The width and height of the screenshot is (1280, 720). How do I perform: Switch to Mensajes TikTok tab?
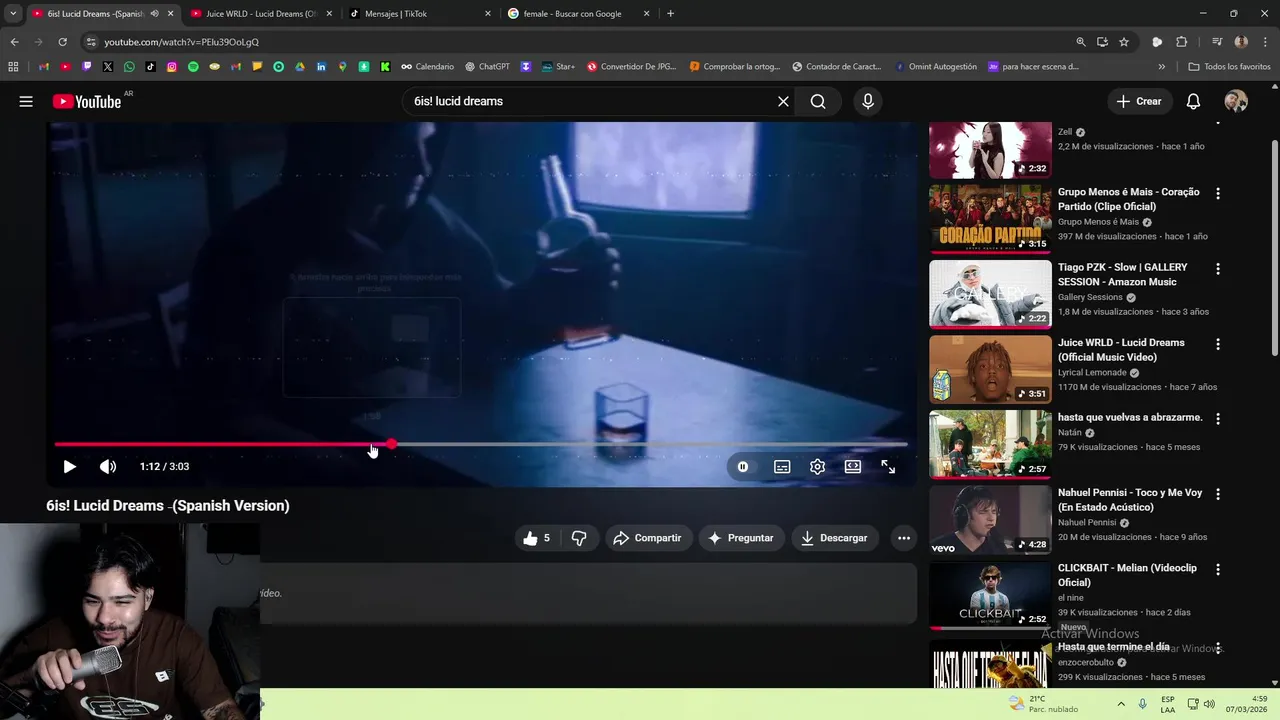[420, 14]
